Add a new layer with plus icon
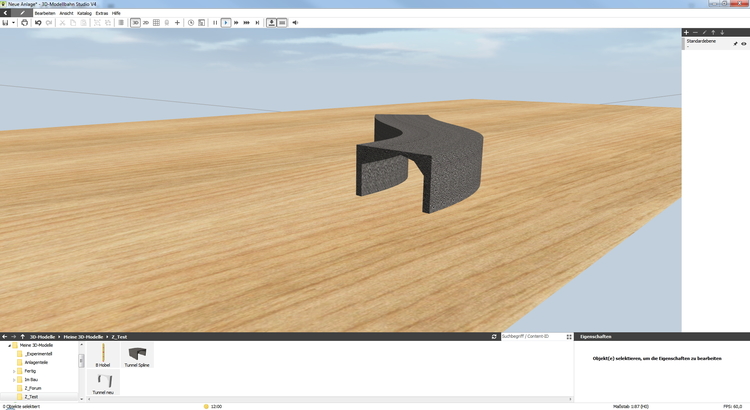The width and height of the screenshot is (750, 410). click(x=686, y=32)
